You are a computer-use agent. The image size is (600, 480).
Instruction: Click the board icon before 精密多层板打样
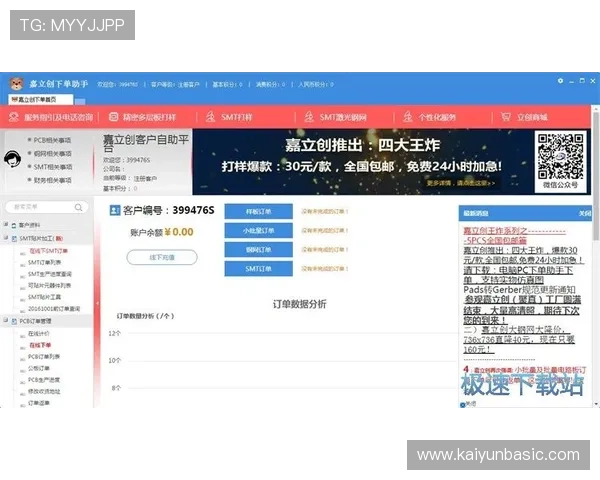click(113, 117)
